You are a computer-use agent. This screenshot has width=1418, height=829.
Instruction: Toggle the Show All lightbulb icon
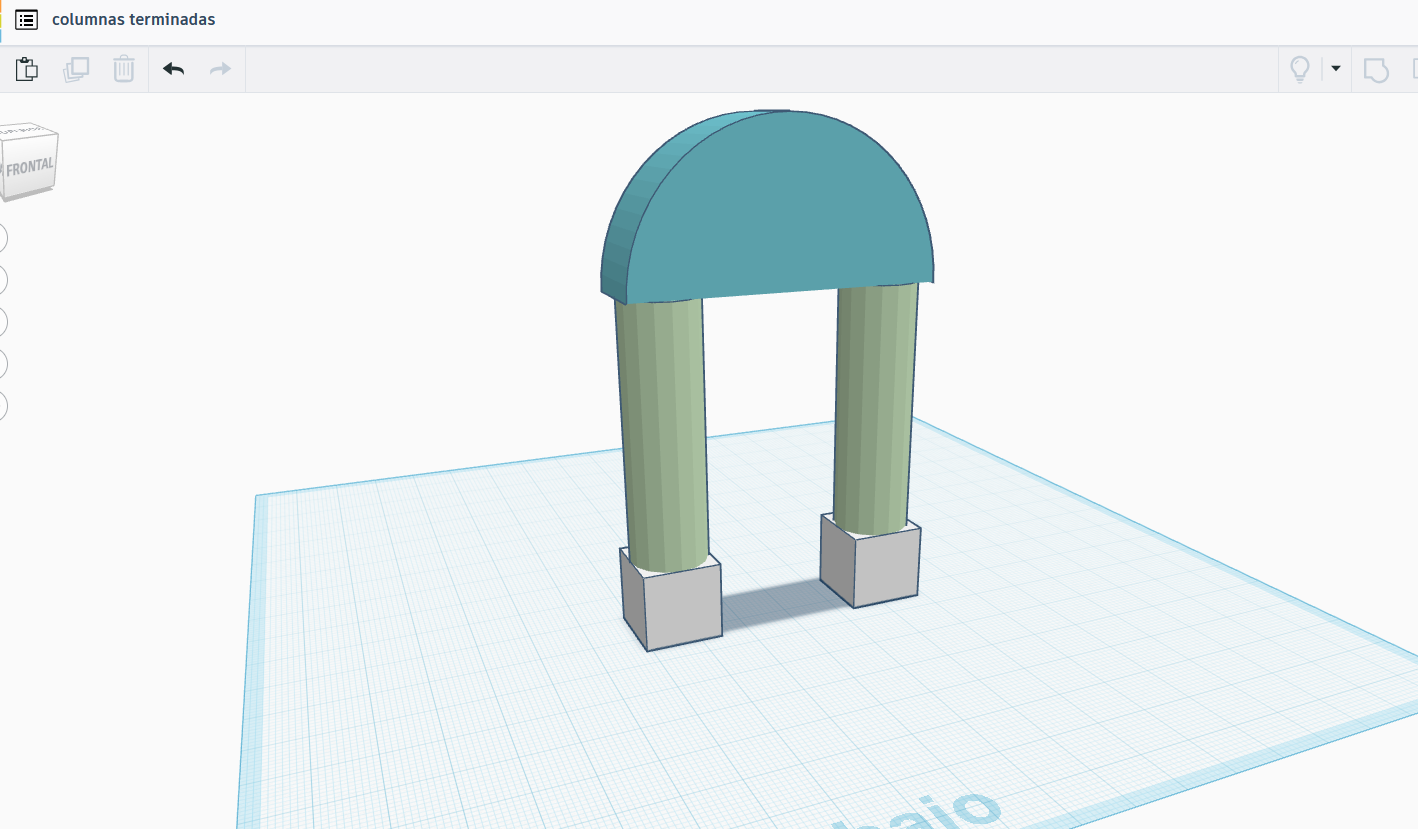1299,69
